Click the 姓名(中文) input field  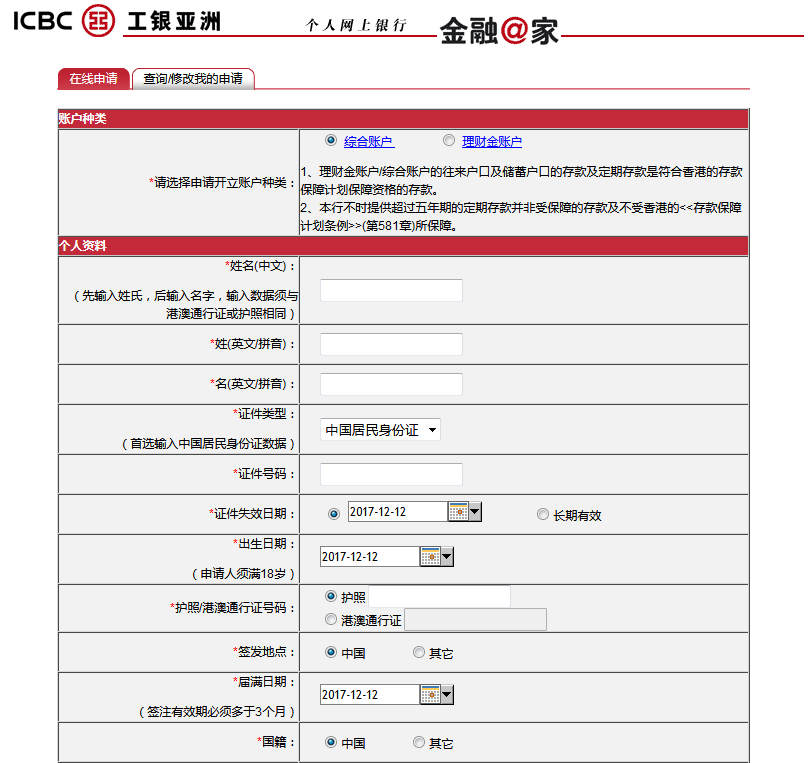click(x=391, y=290)
